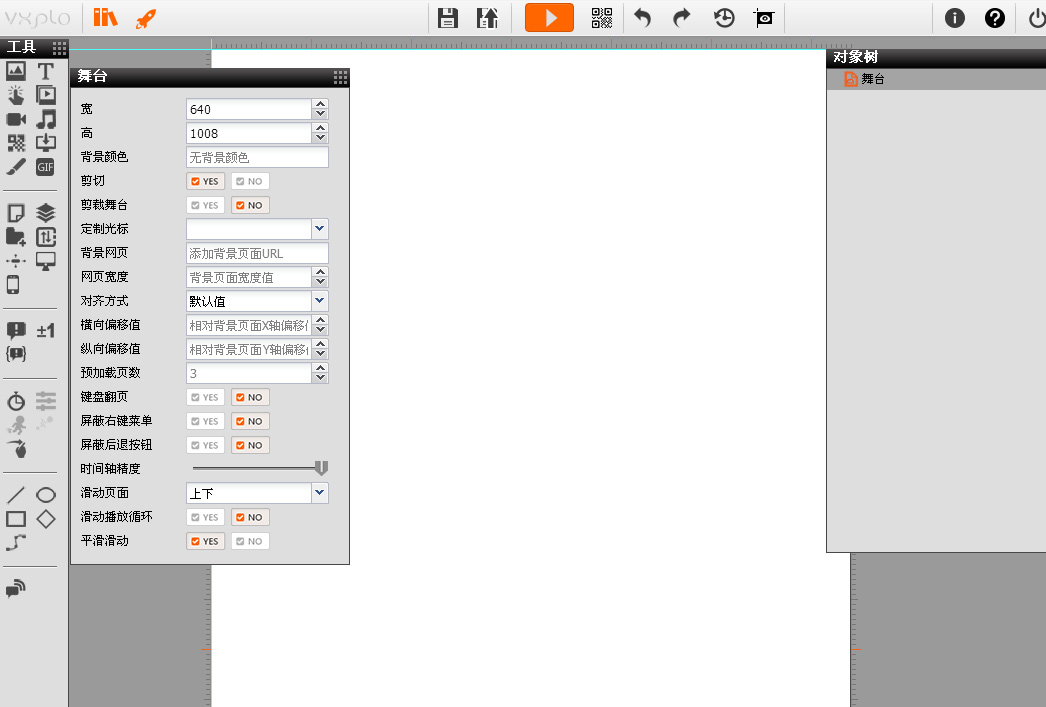Click the QR code icon in top toolbar
Screen dimensions: 1046x707
[x=601, y=17]
